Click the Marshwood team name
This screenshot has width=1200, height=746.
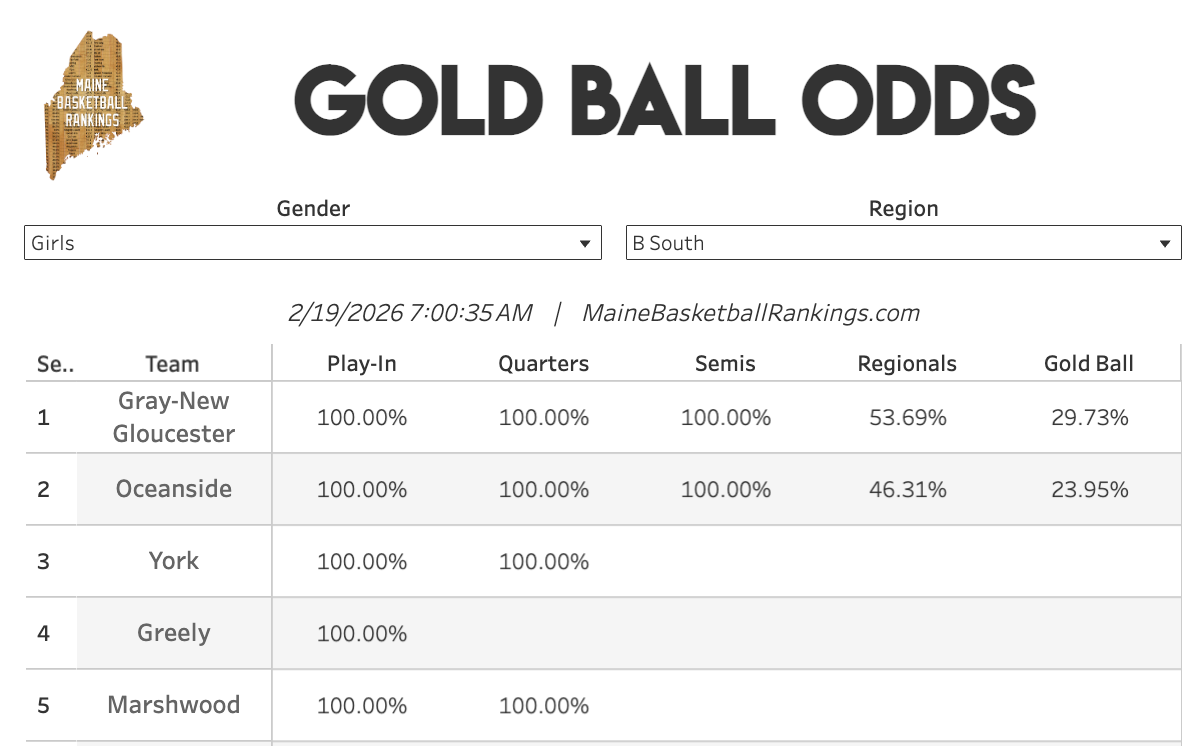point(174,705)
